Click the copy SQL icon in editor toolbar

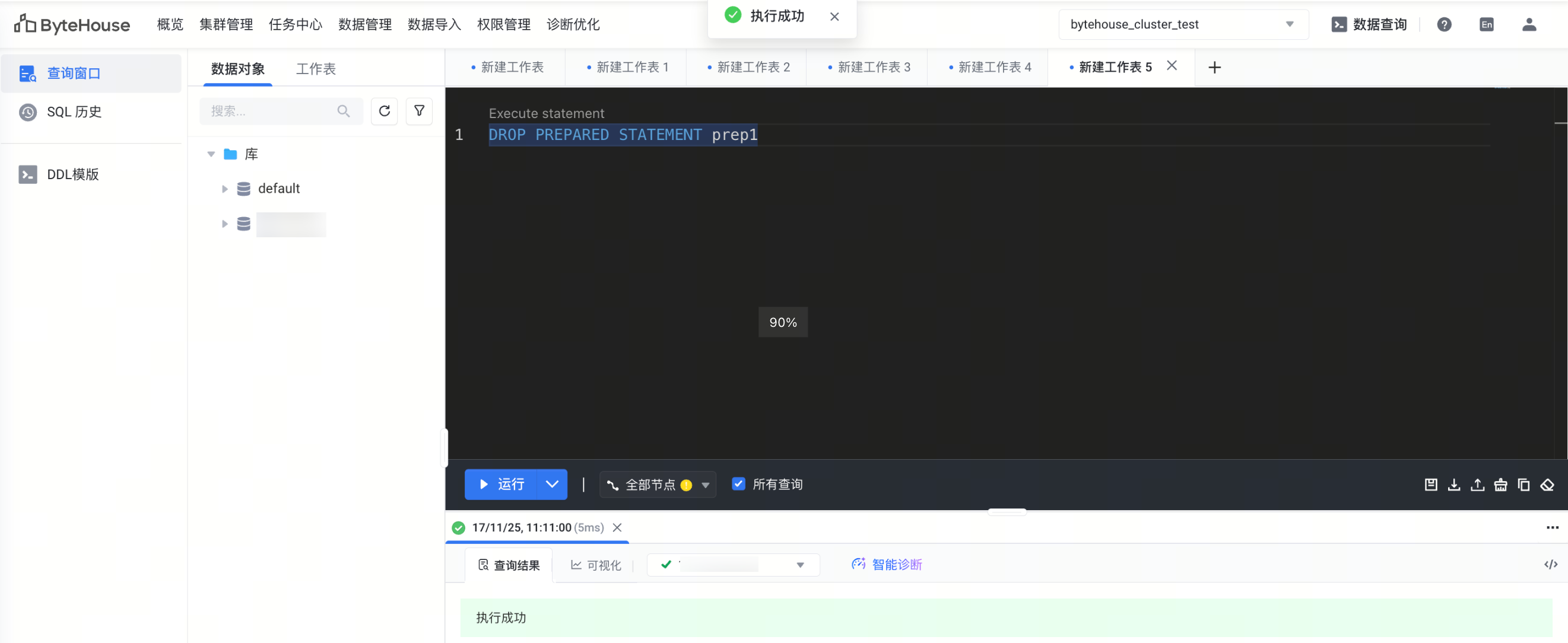1523,485
